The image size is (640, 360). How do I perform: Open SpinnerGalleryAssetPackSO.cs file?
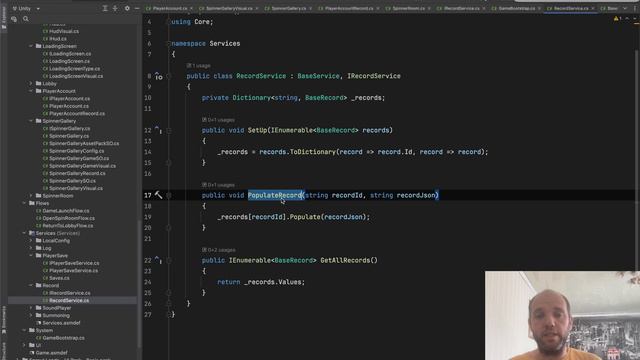coord(81,143)
